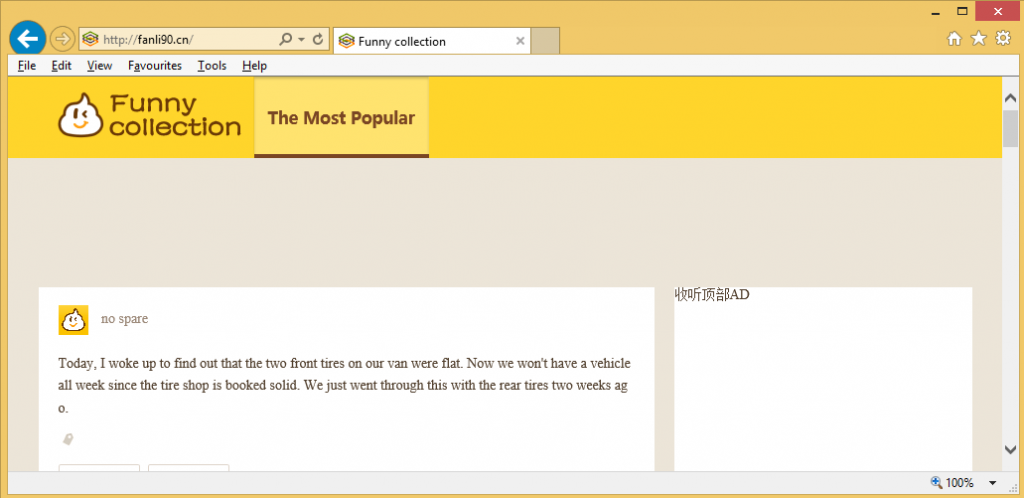Close the Funny collection browser tab
The width and height of the screenshot is (1024, 498).
click(x=520, y=41)
